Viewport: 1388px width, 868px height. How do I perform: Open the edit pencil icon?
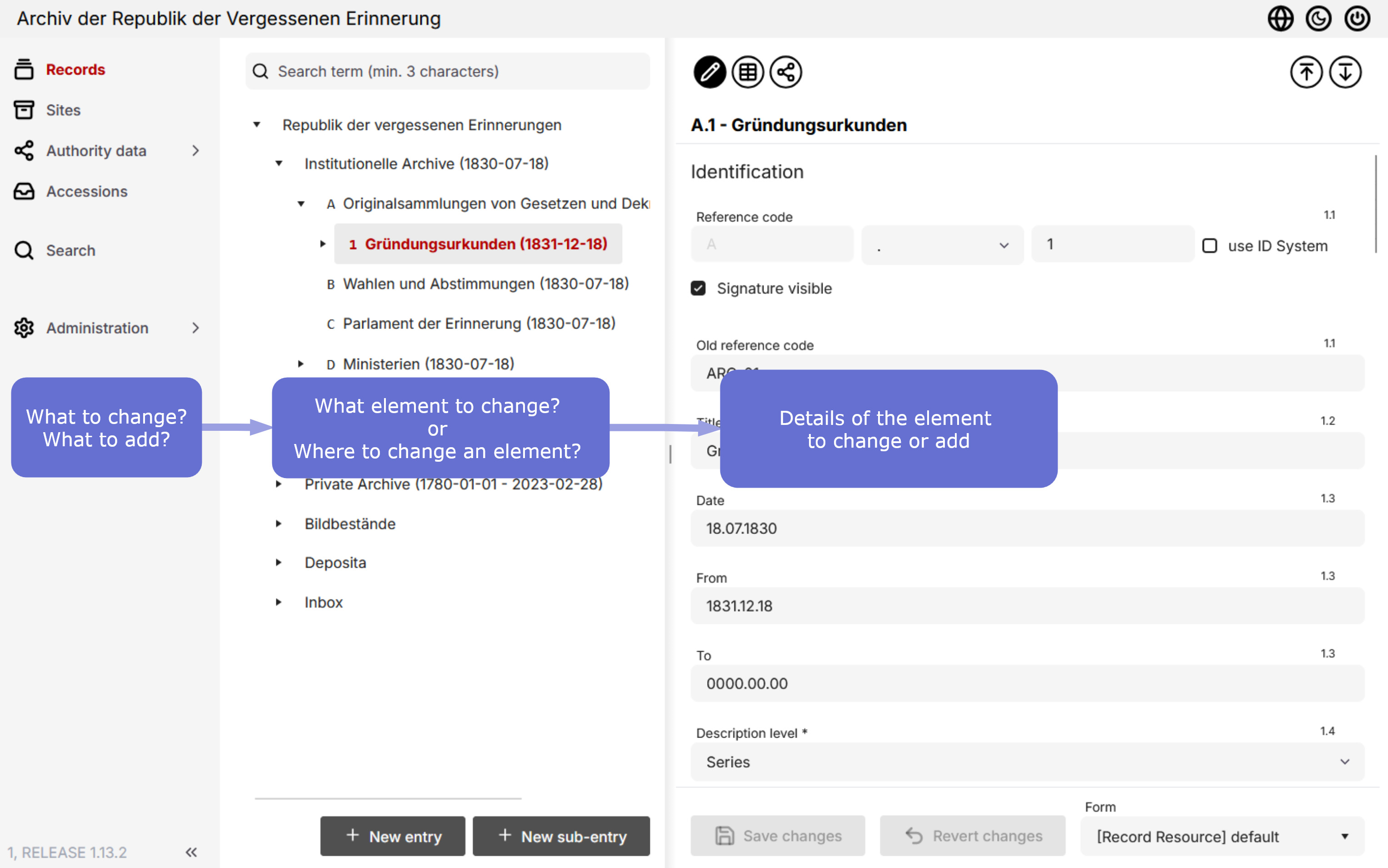click(x=710, y=72)
